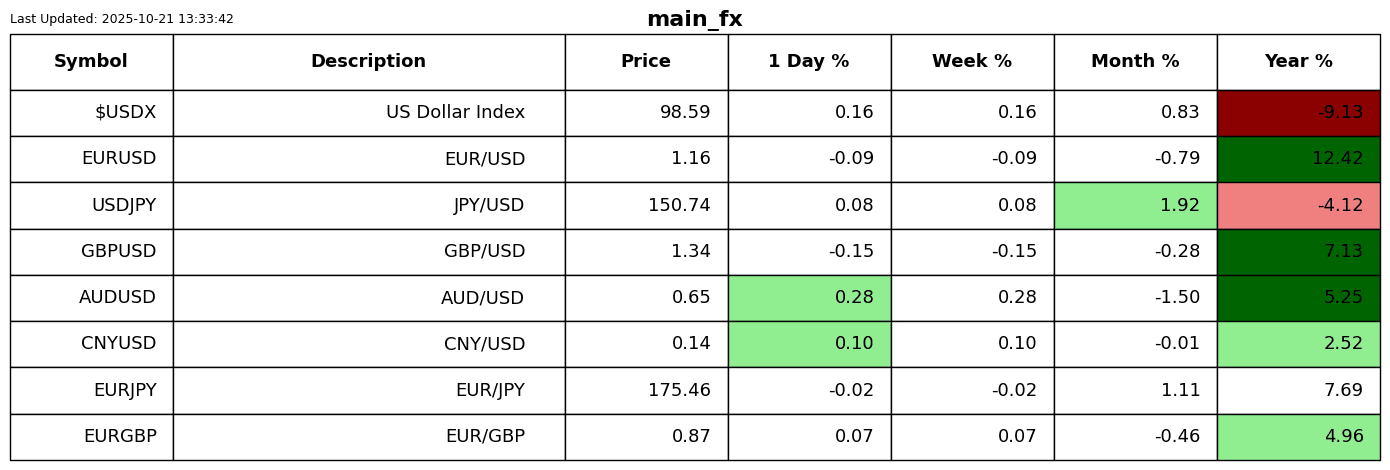The image size is (1390, 470).
Task: Select the green 0.28 one-day cell
Action: (809, 298)
